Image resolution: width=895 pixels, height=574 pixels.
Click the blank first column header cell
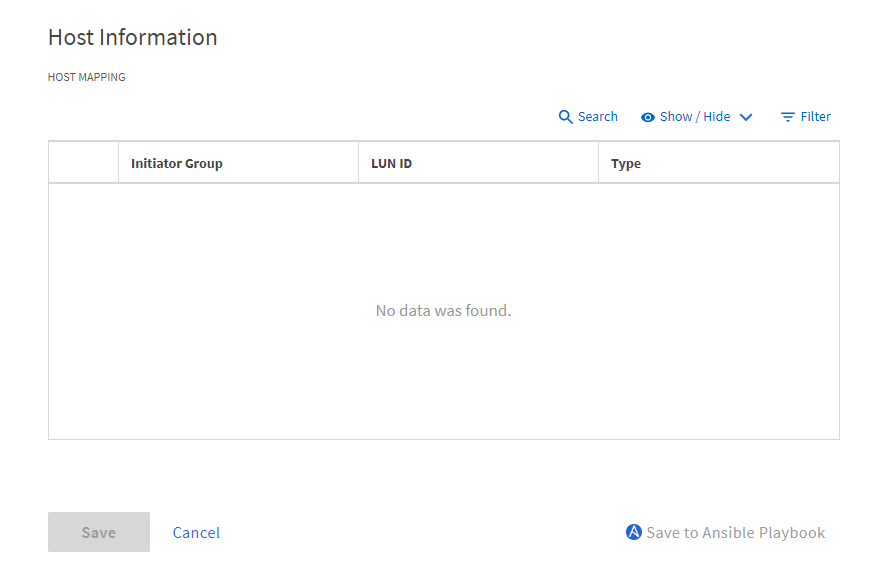83,163
